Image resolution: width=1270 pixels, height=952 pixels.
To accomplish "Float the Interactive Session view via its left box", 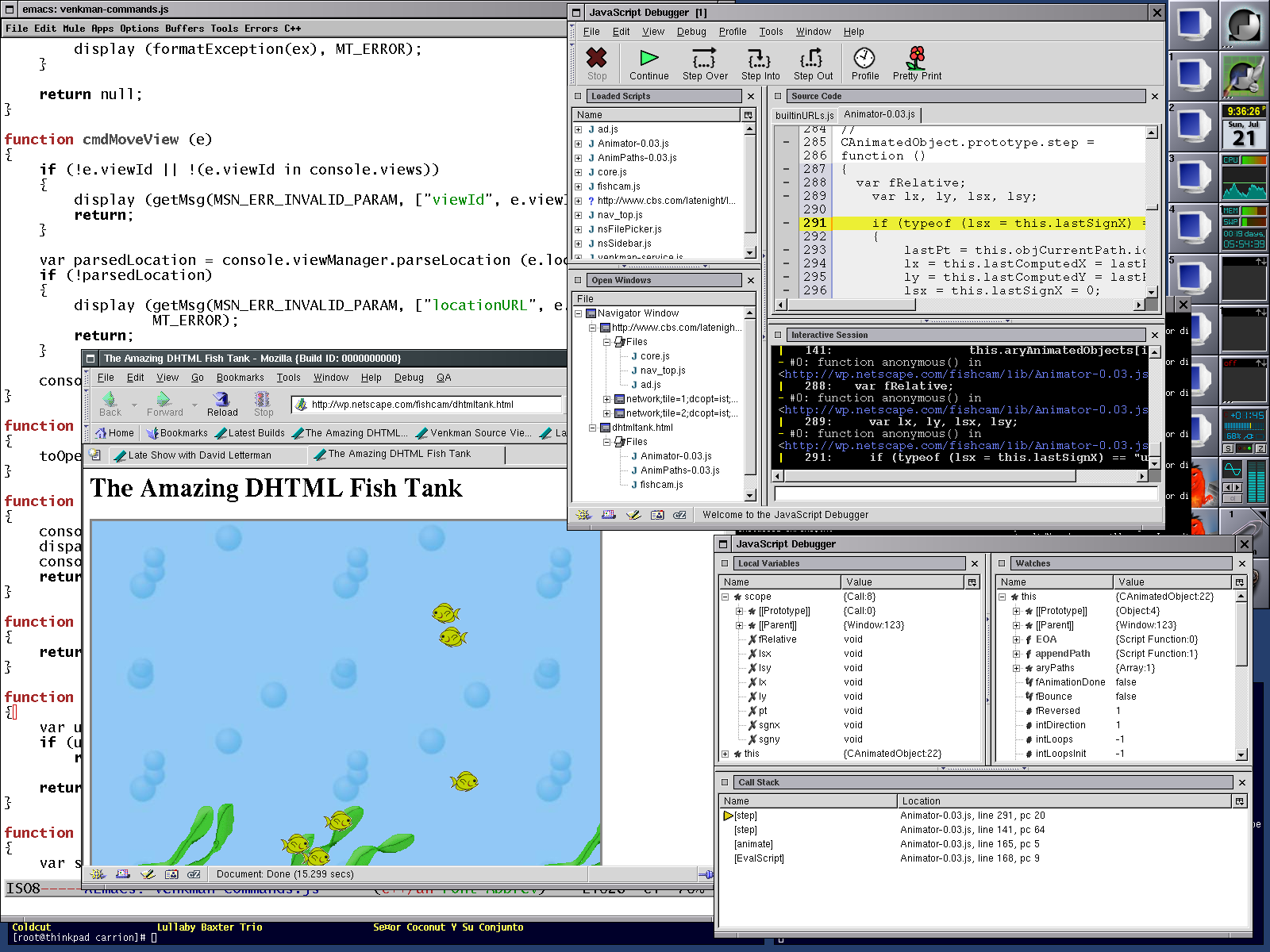I will [x=778, y=335].
